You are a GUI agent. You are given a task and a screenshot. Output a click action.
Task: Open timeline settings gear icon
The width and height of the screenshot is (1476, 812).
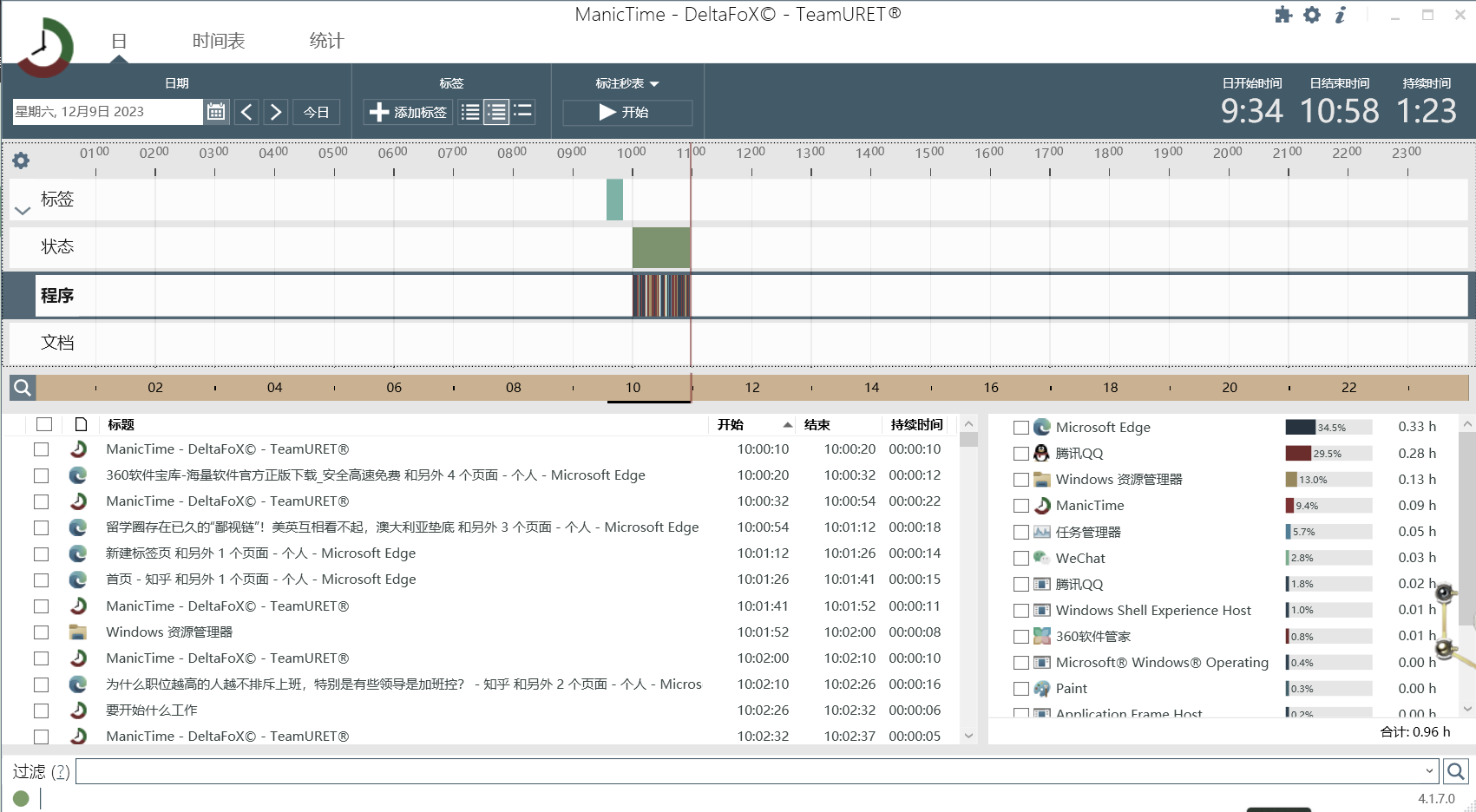pos(21,160)
